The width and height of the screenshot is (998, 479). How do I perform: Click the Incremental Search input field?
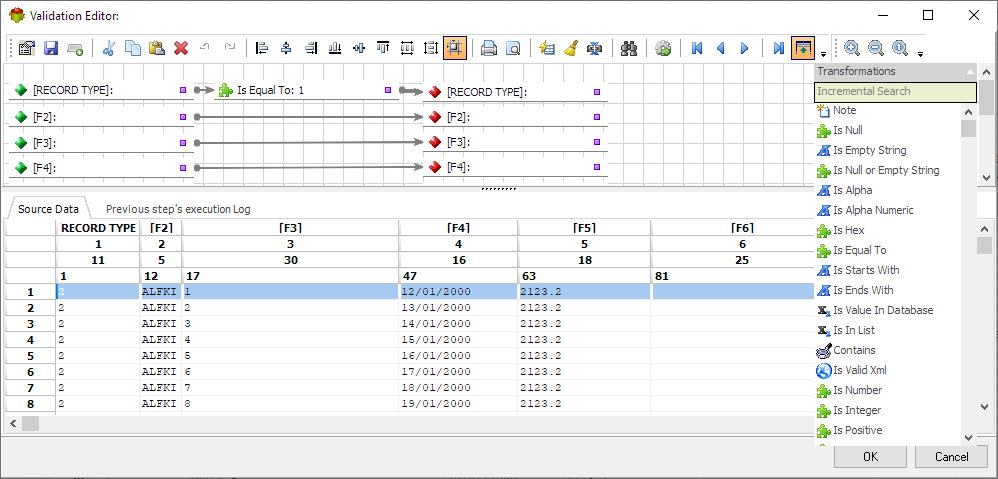[895, 92]
